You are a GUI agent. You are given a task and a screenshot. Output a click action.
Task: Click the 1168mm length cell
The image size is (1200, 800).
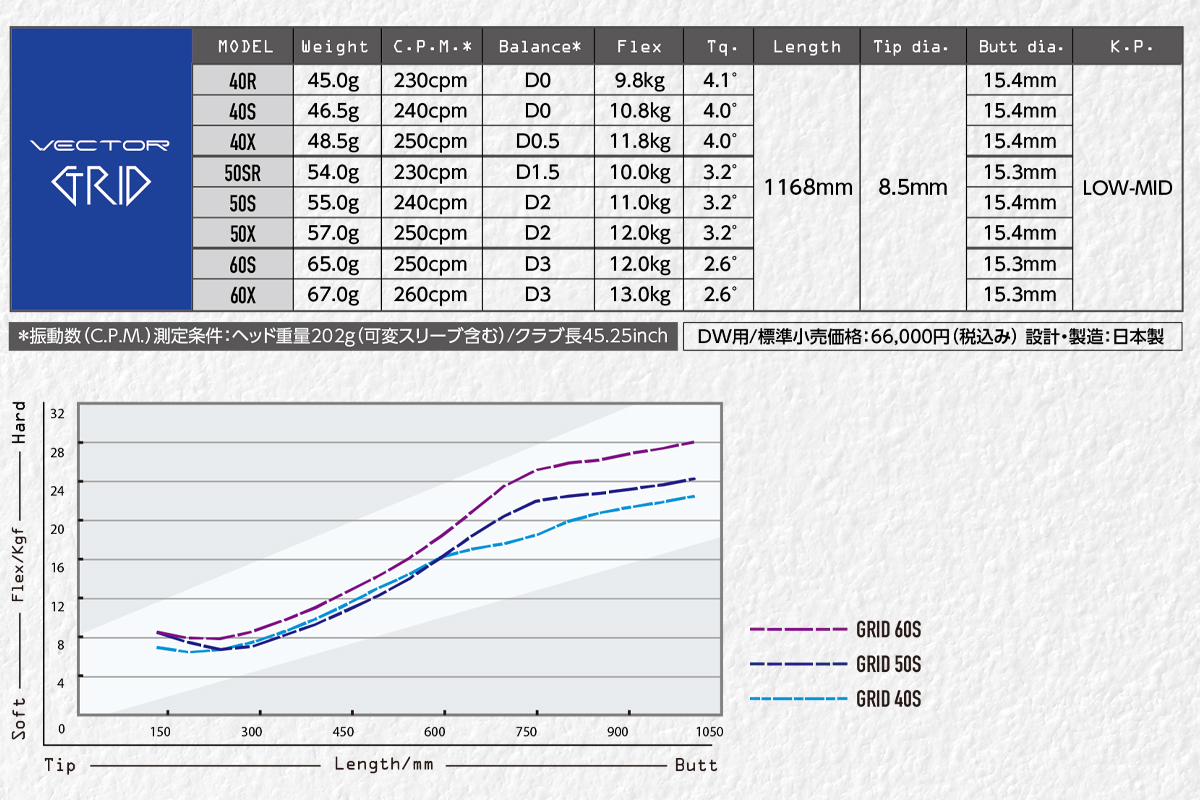tap(808, 187)
